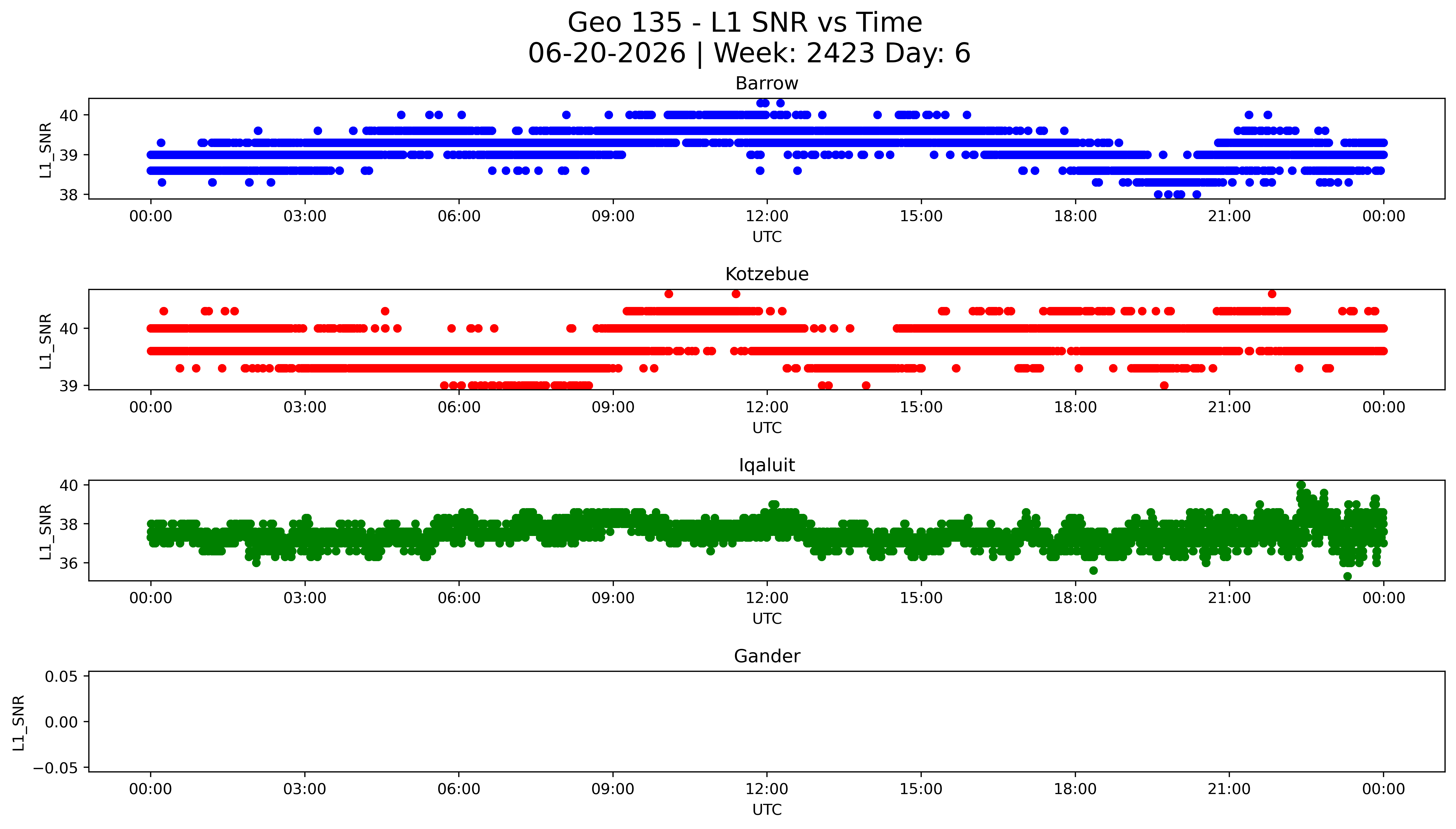The width and height of the screenshot is (1456, 829).
Task: Click the 09:00 tick label under the Kotzebue plot
Action: 613,407
